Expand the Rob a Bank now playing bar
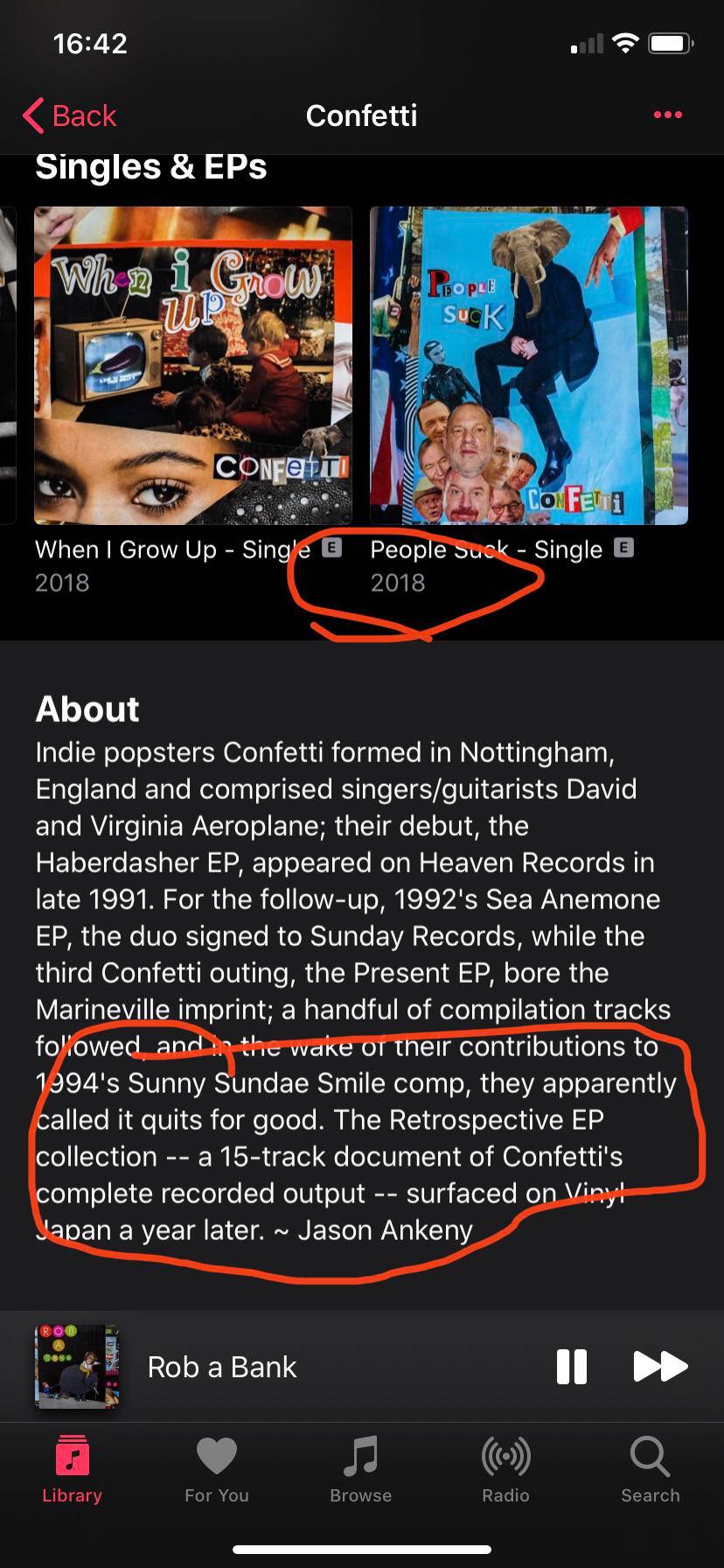724x1568 pixels. point(362,1366)
